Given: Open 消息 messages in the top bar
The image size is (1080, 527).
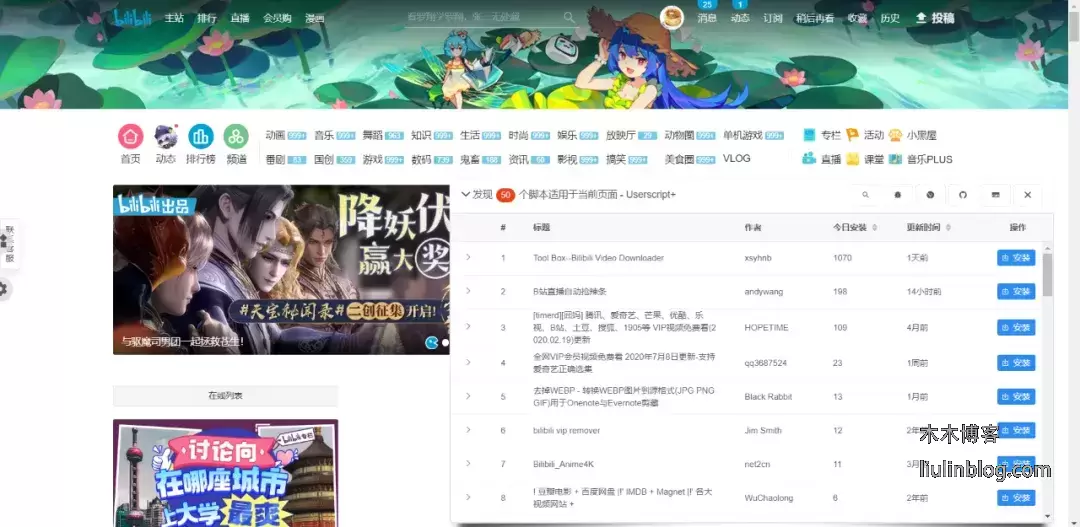Looking at the screenshot, I should tap(707, 18).
